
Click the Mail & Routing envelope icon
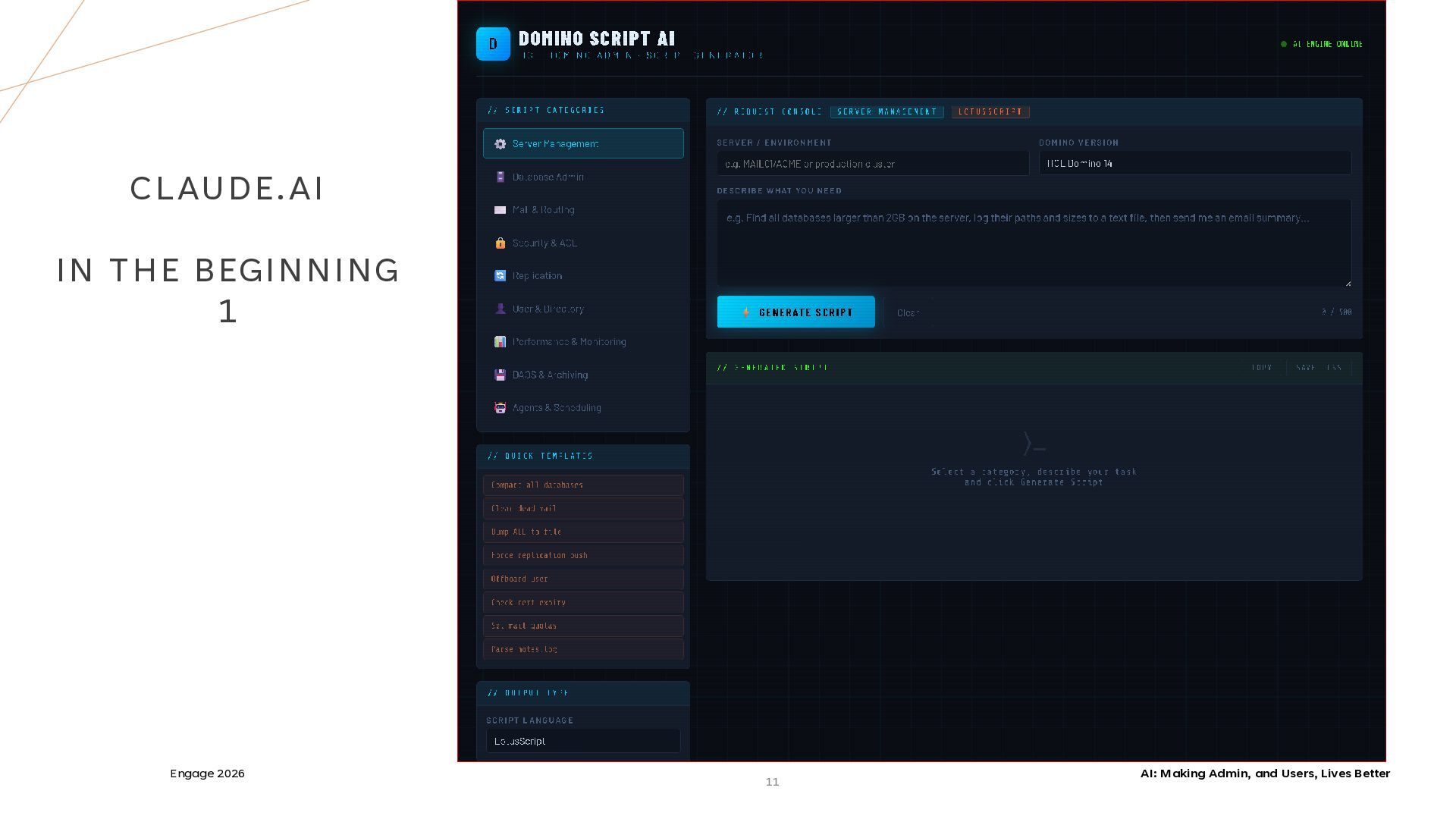tap(500, 210)
